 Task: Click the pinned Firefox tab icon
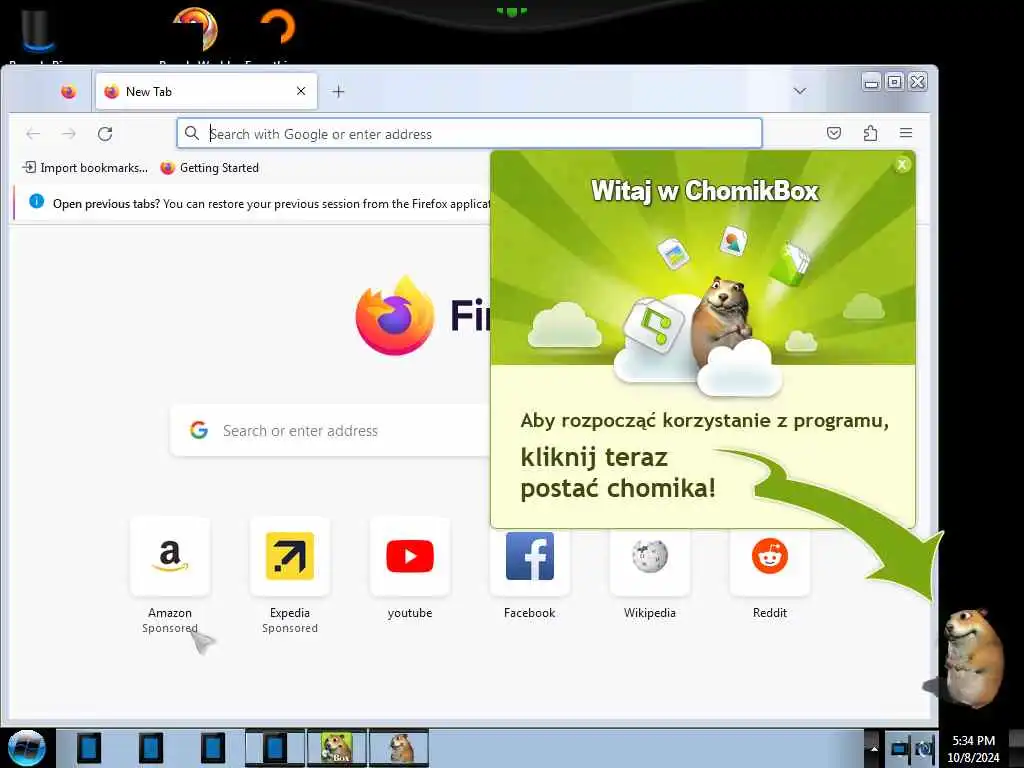point(68,91)
